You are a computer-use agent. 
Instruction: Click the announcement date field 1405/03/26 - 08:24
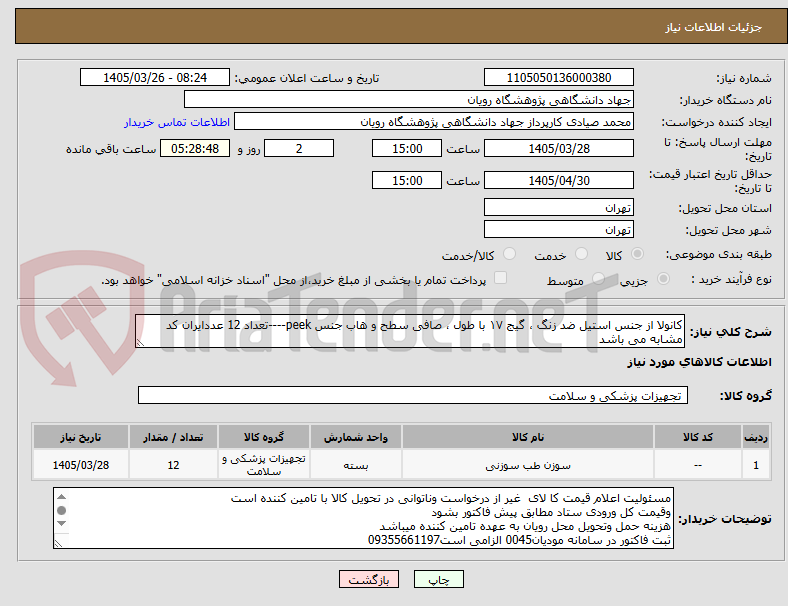point(155,77)
